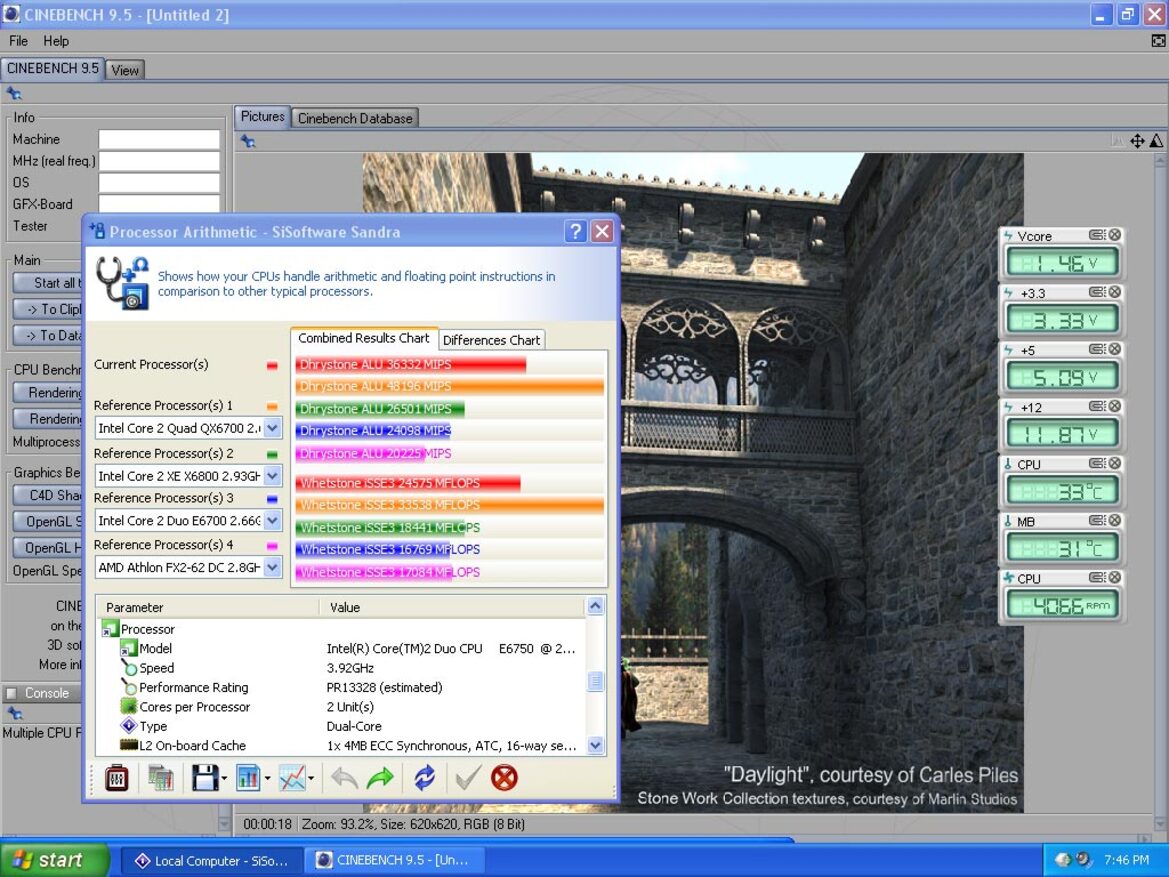1169x877 pixels.
Task: Click the MHz real freq input field
Action: tap(160, 161)
